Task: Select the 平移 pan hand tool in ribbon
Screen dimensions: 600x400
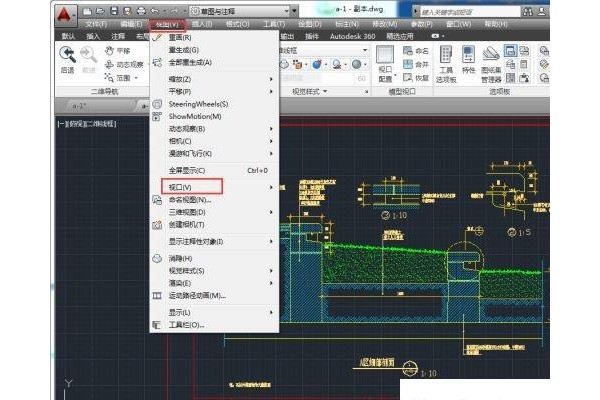Action: (118, 51)
